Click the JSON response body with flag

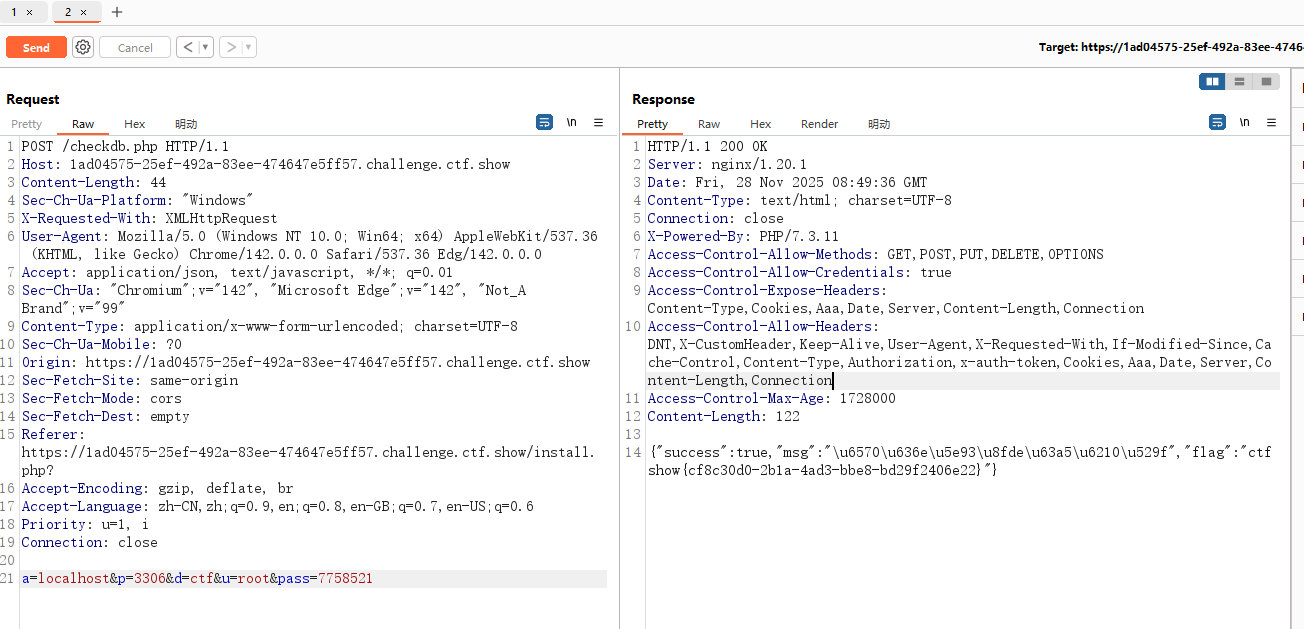point(960,461)
